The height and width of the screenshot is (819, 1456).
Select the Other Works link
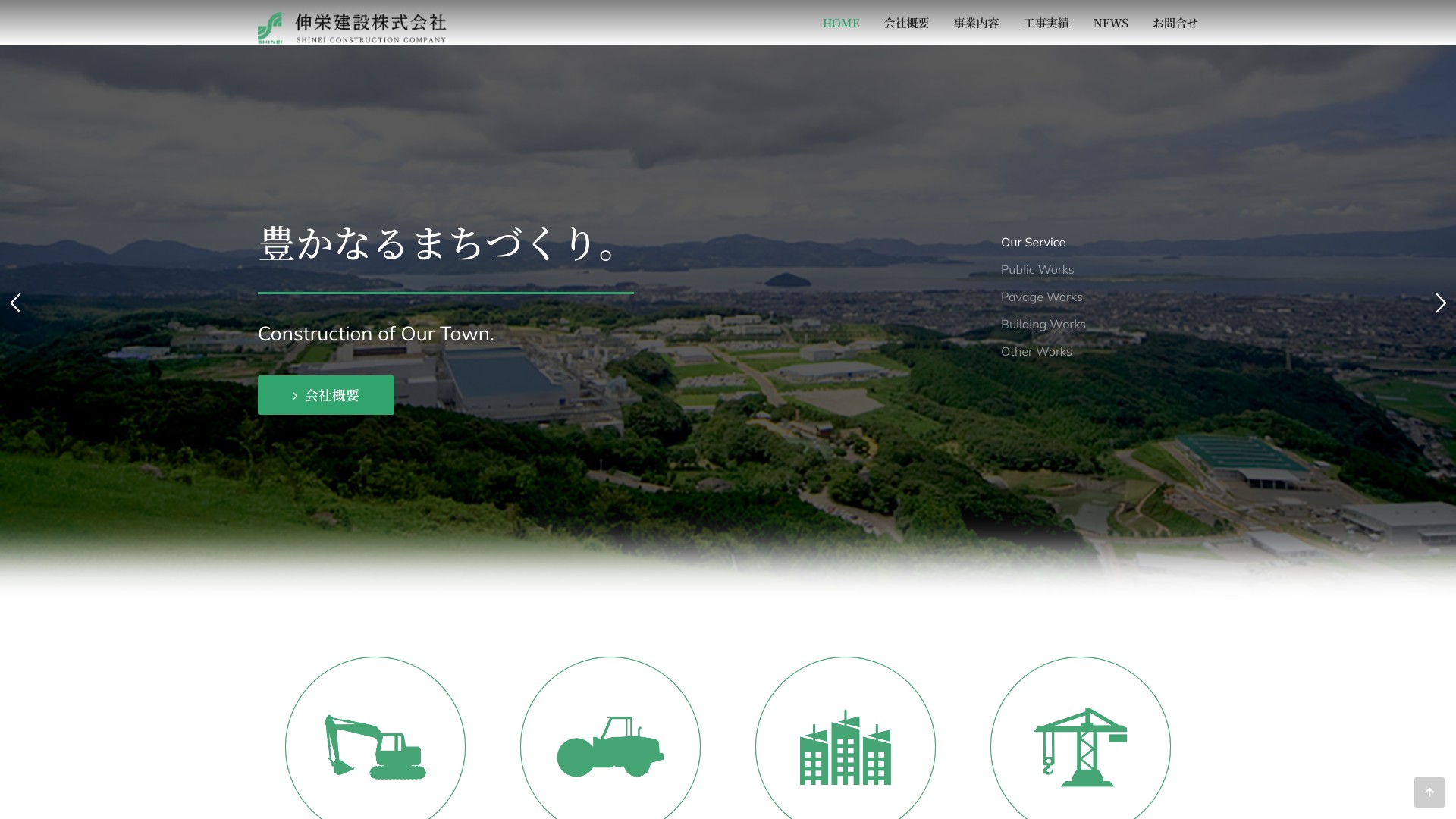(1036, 352)
